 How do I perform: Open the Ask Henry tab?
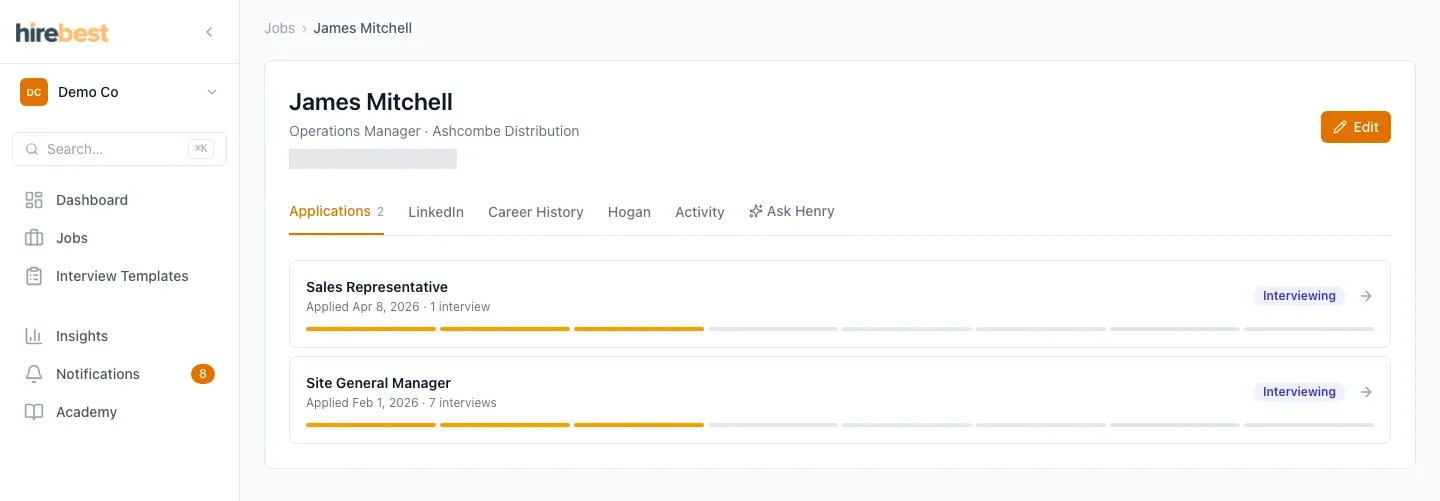click(x=791, y=211)
